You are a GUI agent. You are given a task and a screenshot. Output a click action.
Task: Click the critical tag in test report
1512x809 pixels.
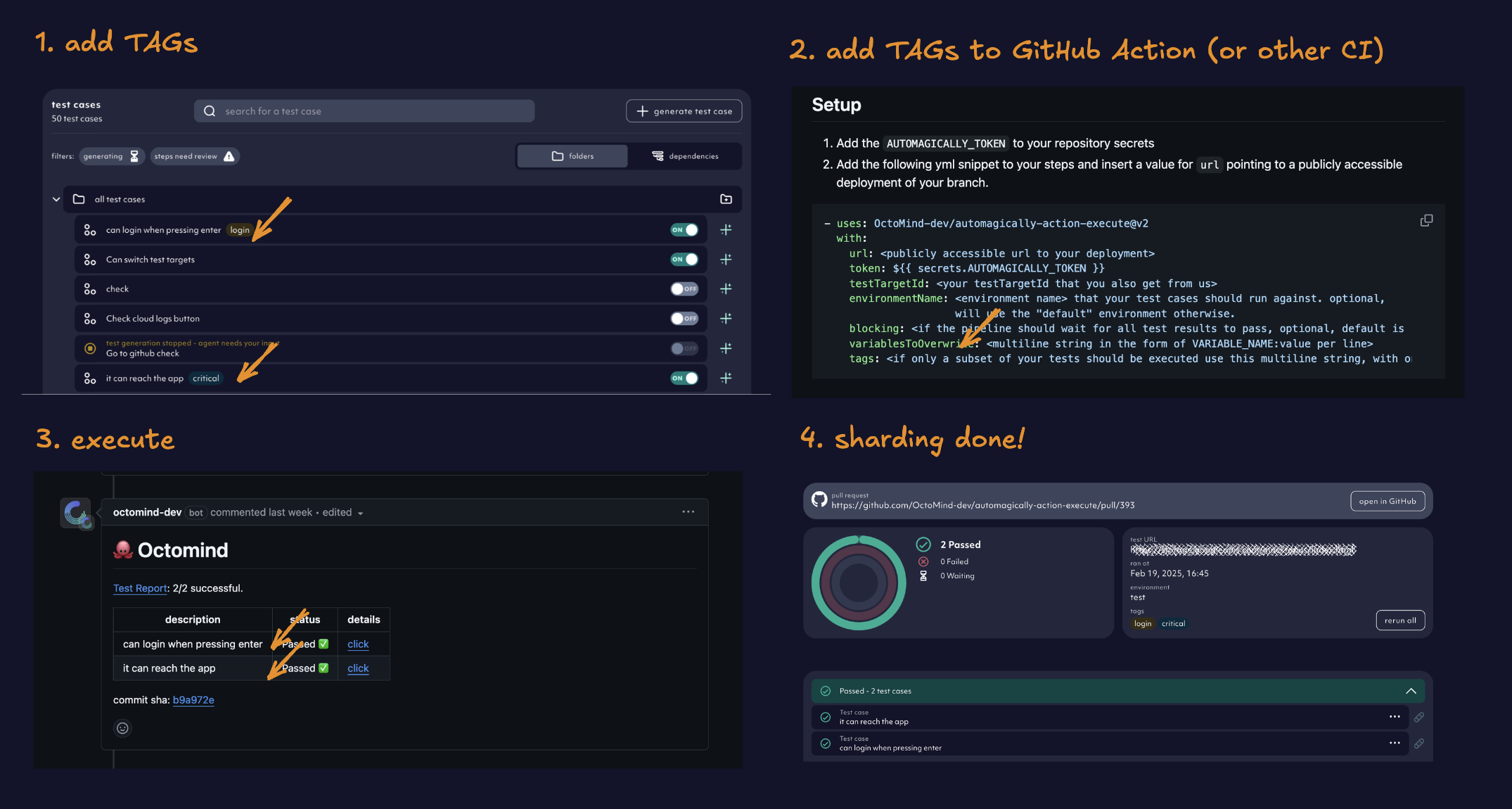(1173, 623)
